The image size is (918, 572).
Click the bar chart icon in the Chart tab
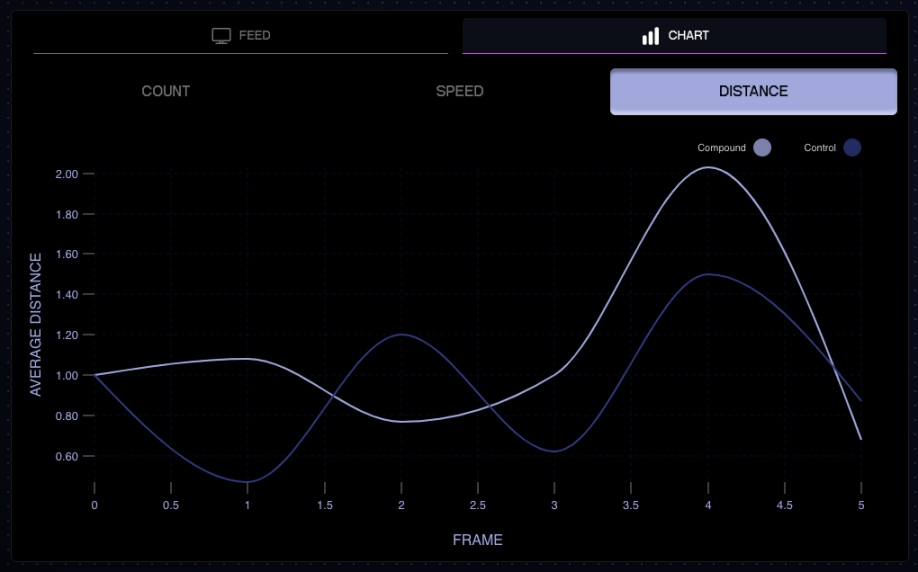pyautogui.click(x=651, y=36)
